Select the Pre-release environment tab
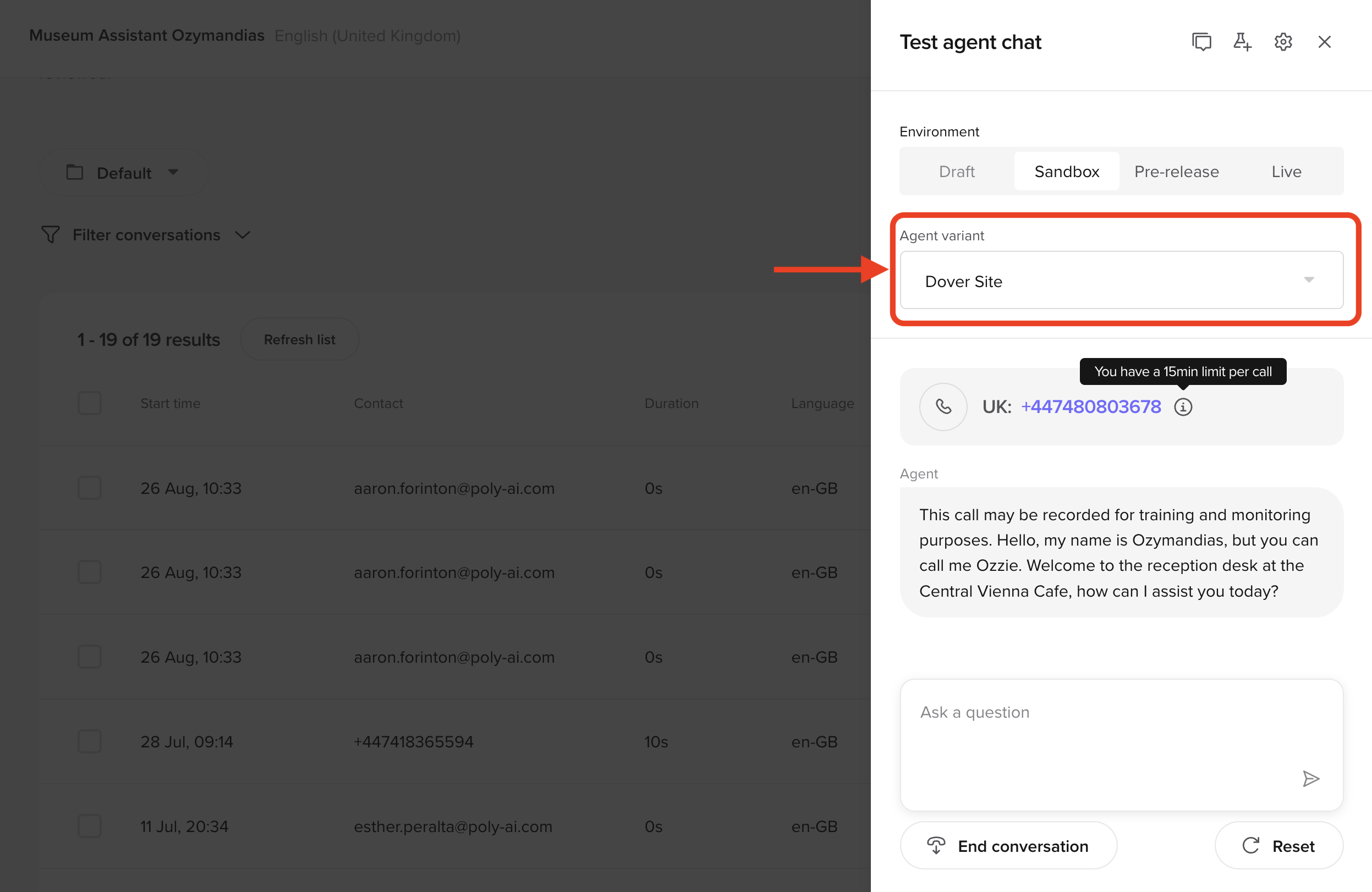This screenshot has width=1372, height=892. click(x=1176, y=172)
